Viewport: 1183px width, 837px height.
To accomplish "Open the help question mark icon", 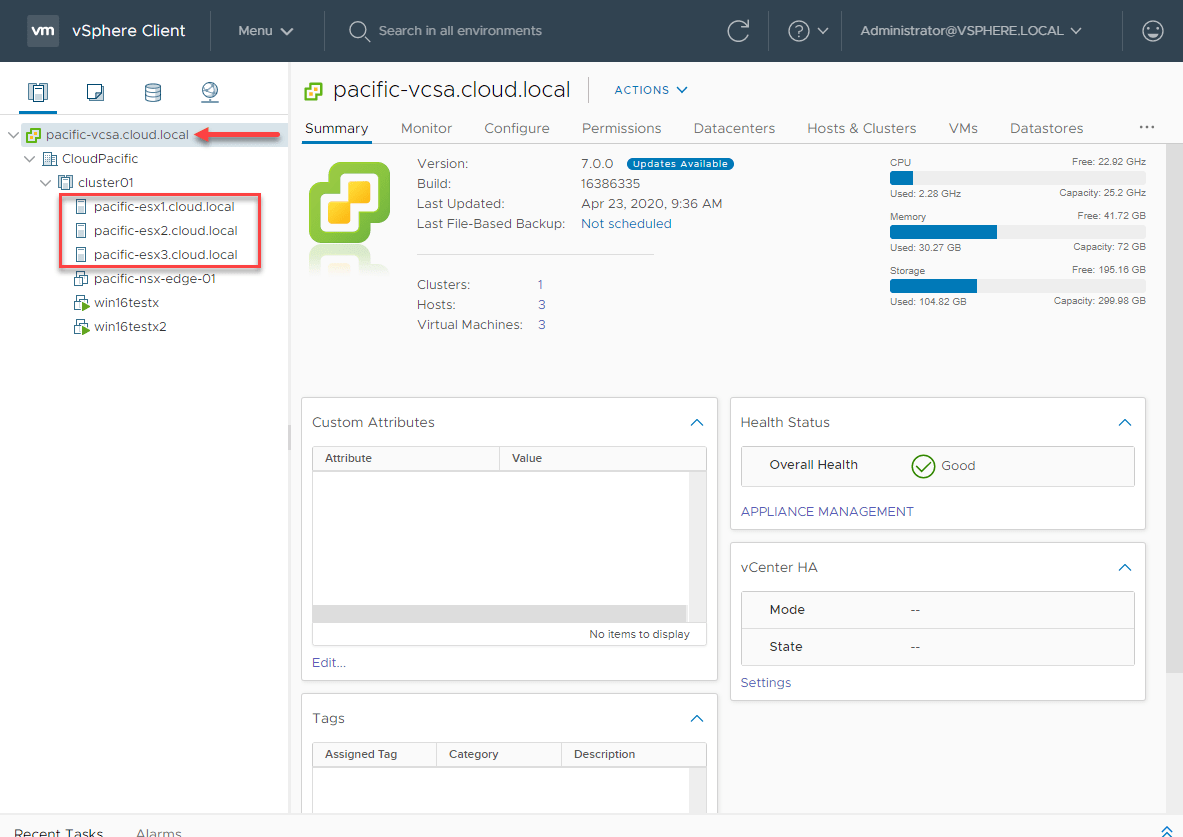I will point(798,31).
